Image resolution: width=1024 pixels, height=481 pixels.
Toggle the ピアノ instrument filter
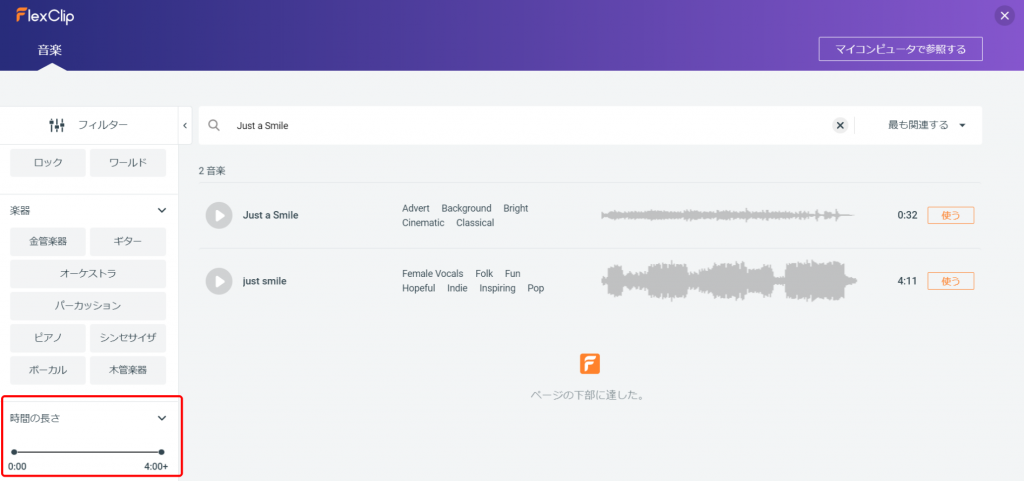(47, 338)
